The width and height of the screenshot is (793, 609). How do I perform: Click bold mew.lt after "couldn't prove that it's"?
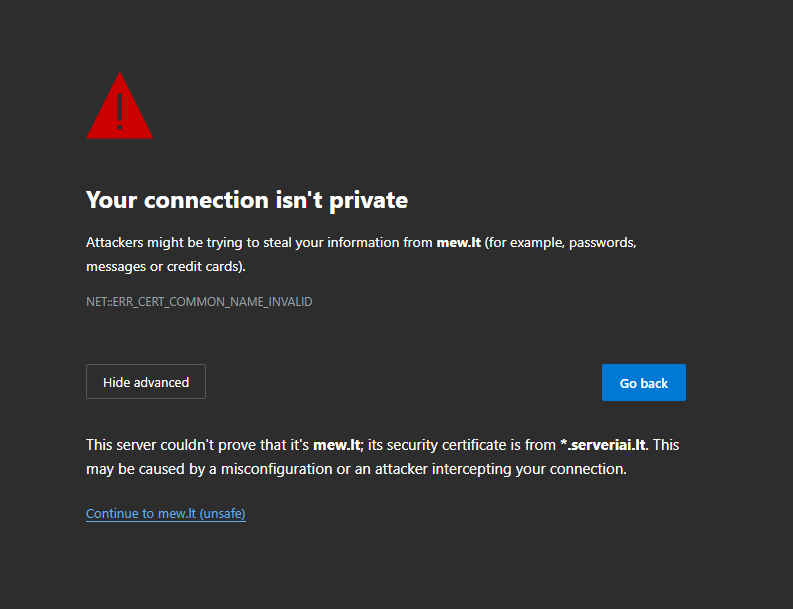click(x=336, y=445)
